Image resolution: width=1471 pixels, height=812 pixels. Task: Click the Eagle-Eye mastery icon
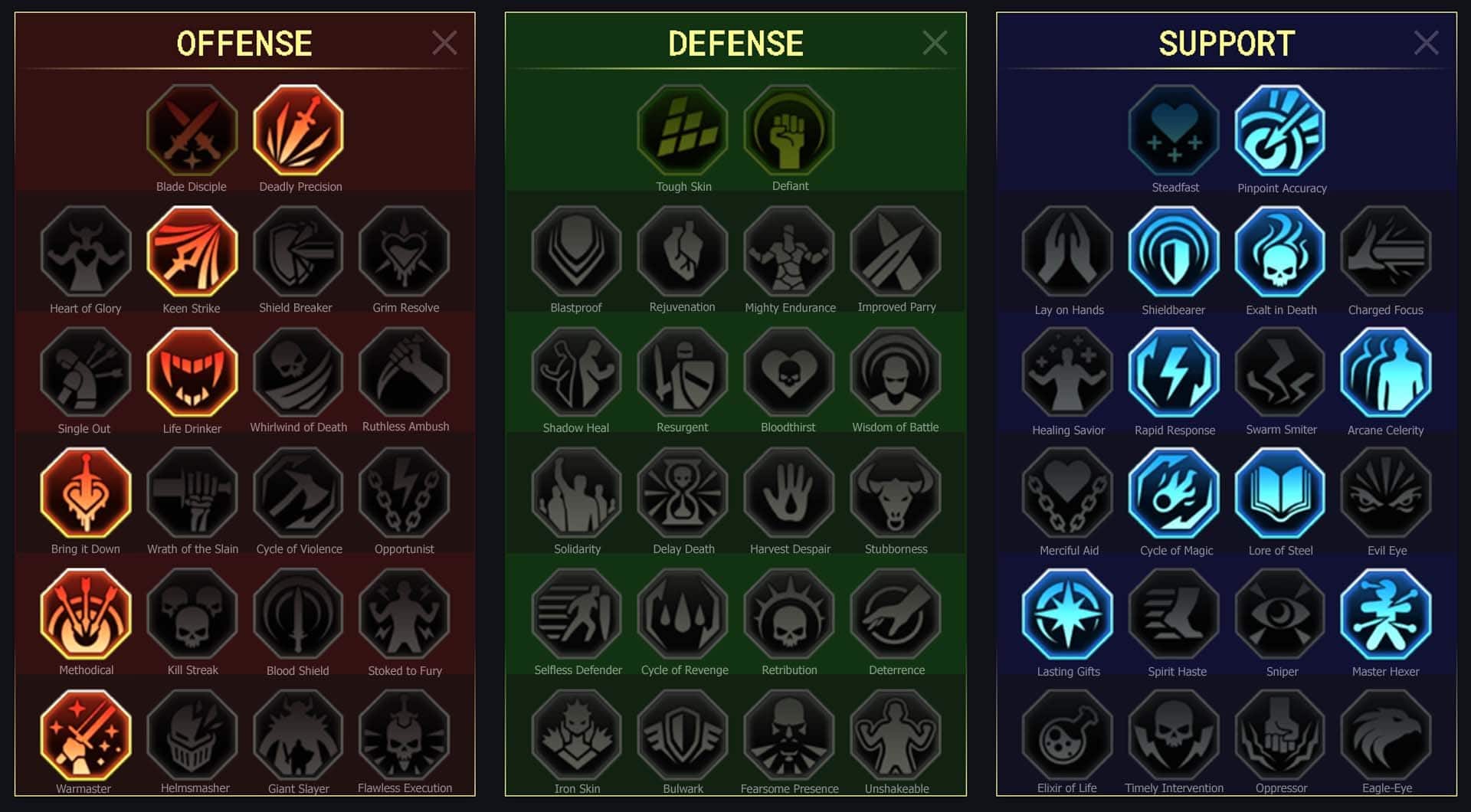1386,735
